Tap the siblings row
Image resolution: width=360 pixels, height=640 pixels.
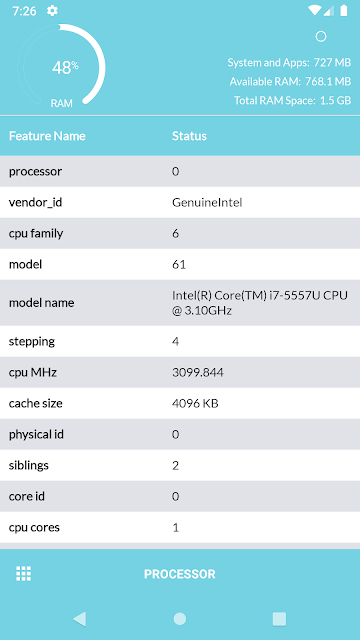tap(180, 465)
